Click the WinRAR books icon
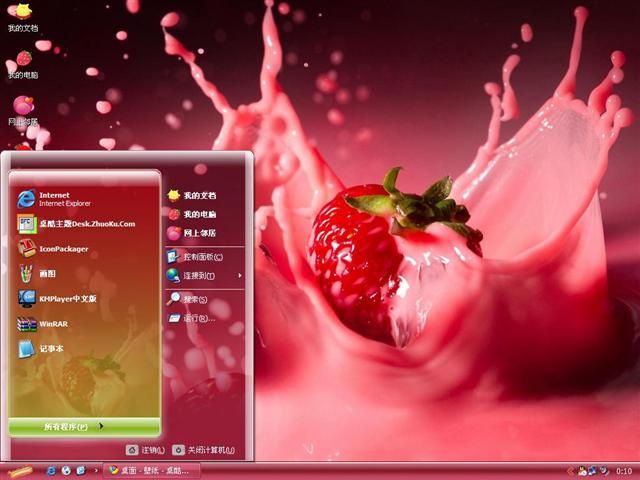This screenshot has height=480, width=640. pos(27,324)
